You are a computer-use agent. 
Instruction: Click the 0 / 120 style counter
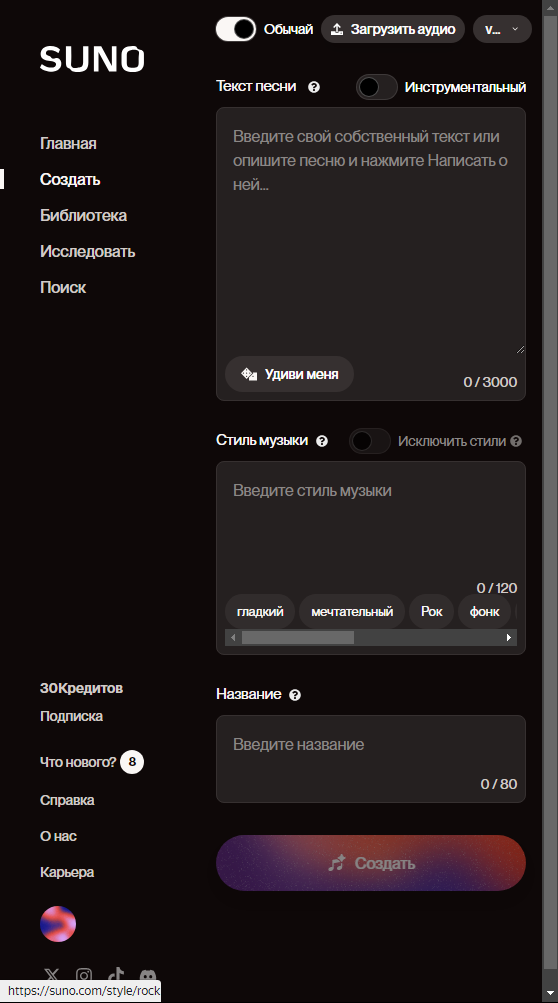[x=497, y=588]
